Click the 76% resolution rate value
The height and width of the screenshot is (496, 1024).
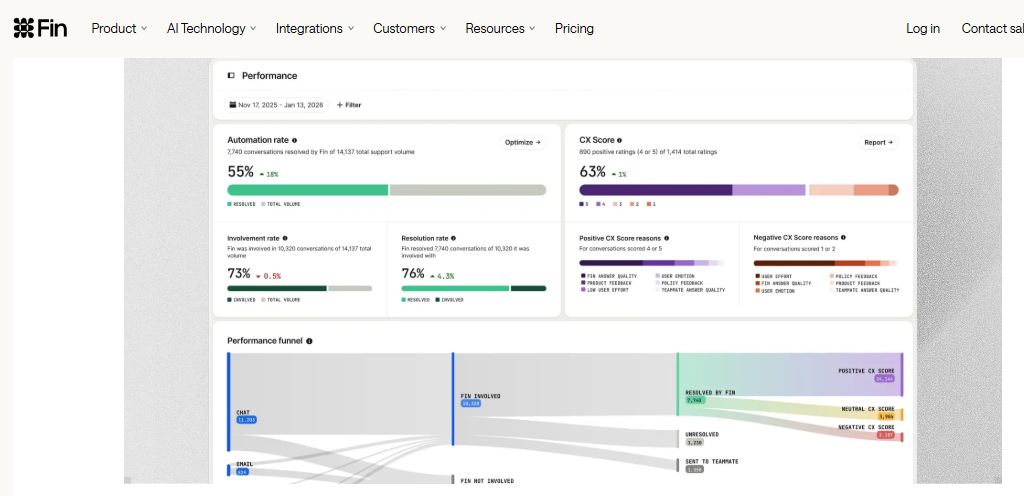tap(413, 273)
